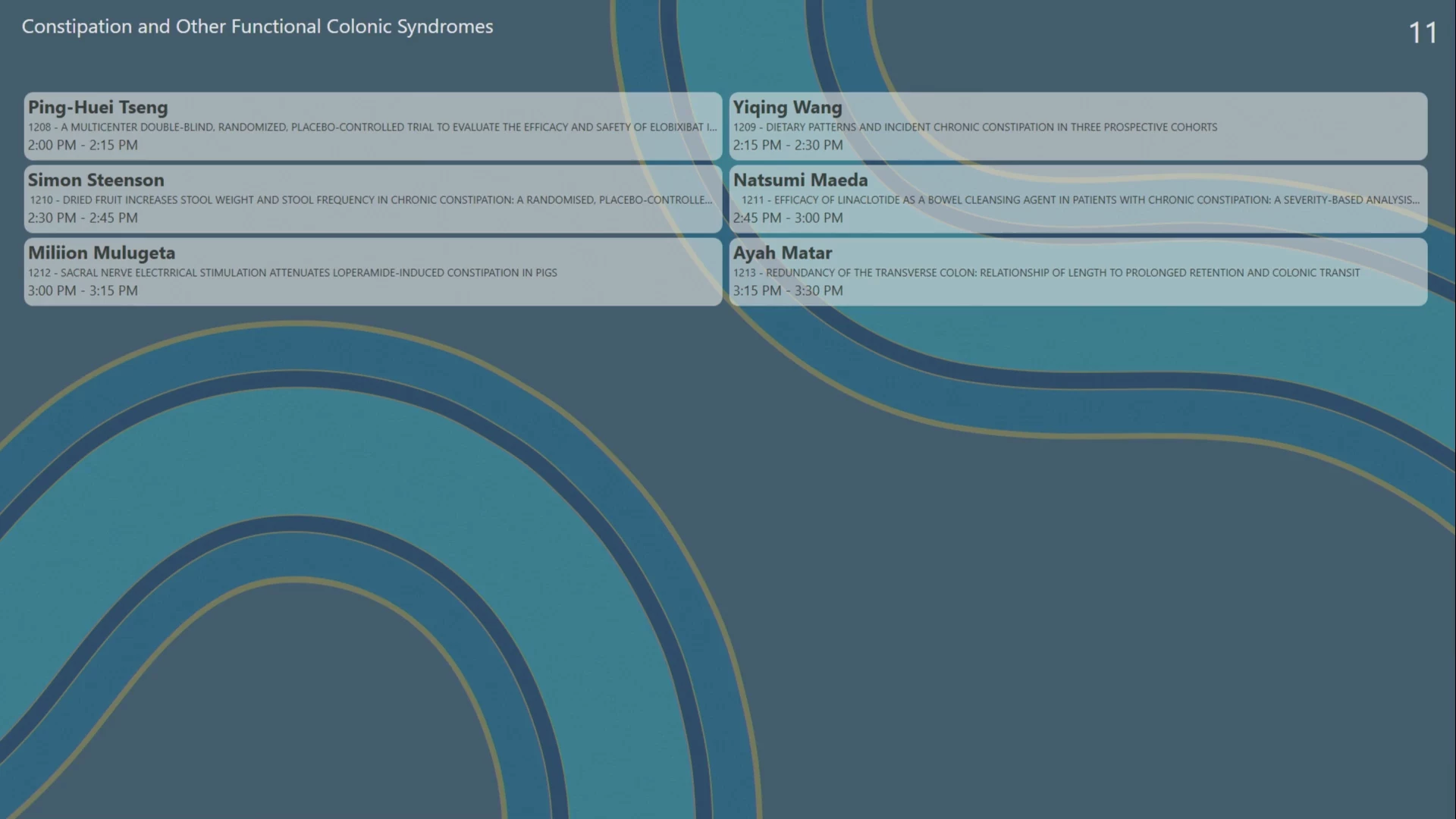Open Simon Steenson presentation card

373,199
